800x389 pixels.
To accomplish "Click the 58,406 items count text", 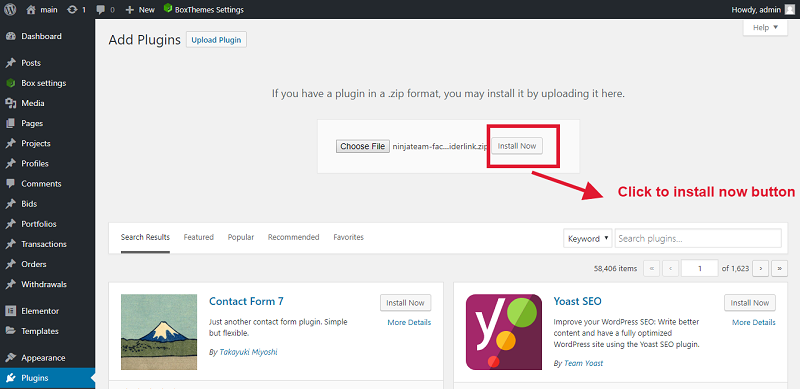I will 616,269.
